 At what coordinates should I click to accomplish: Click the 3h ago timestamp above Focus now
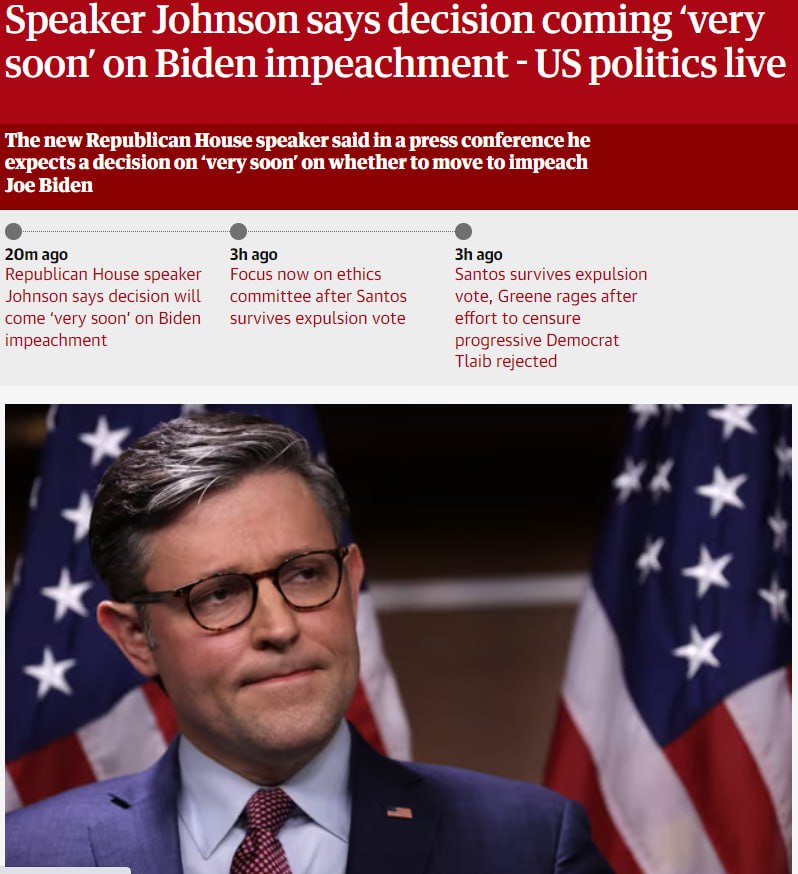coord(254,255)
